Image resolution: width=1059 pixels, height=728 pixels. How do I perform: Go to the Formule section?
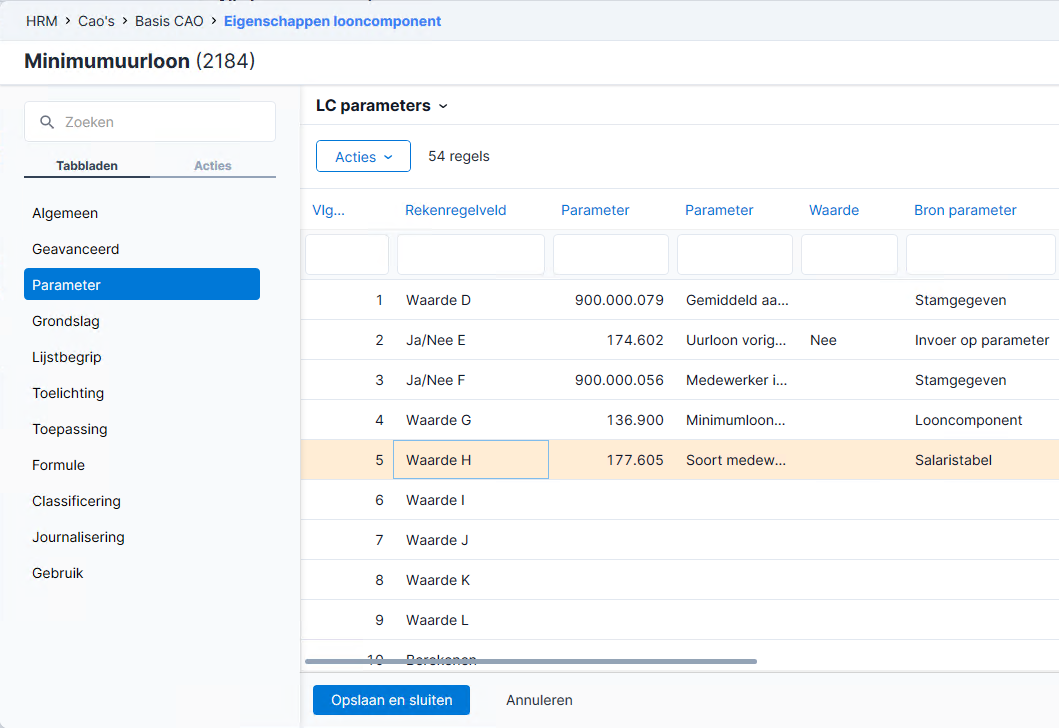(58, 465)
